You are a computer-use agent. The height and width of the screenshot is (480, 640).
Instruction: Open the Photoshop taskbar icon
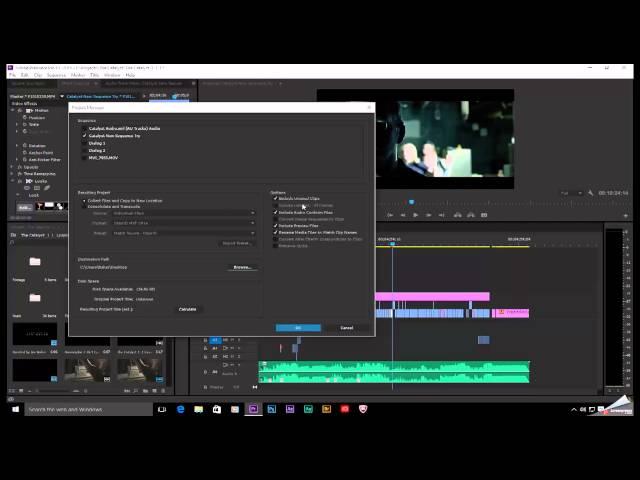271,409
